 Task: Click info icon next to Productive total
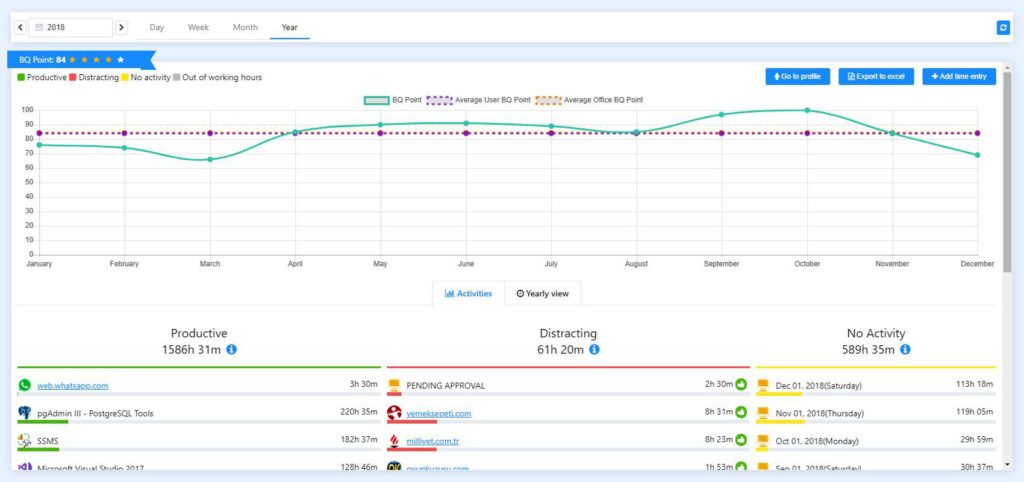pyautogui.click(x=231, y=350)
